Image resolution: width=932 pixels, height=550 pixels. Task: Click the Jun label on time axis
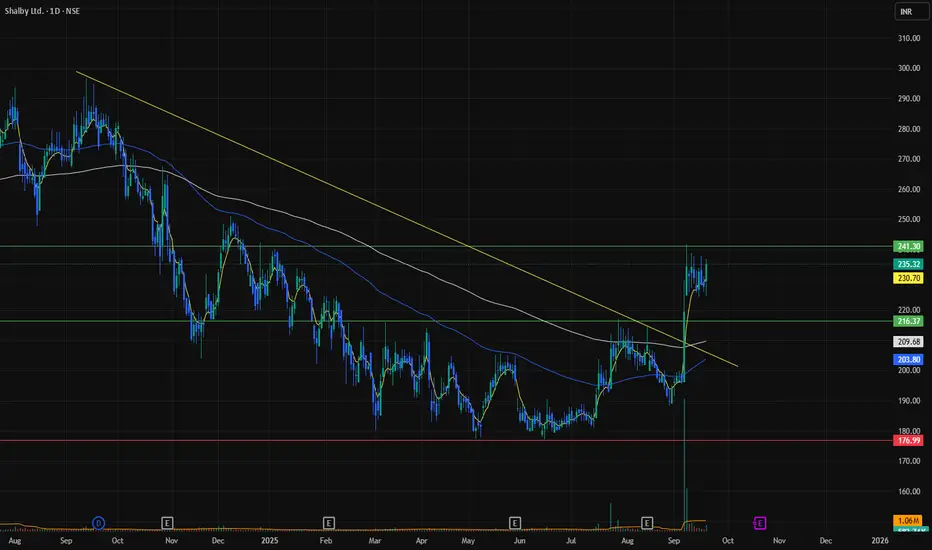(519, 540)
